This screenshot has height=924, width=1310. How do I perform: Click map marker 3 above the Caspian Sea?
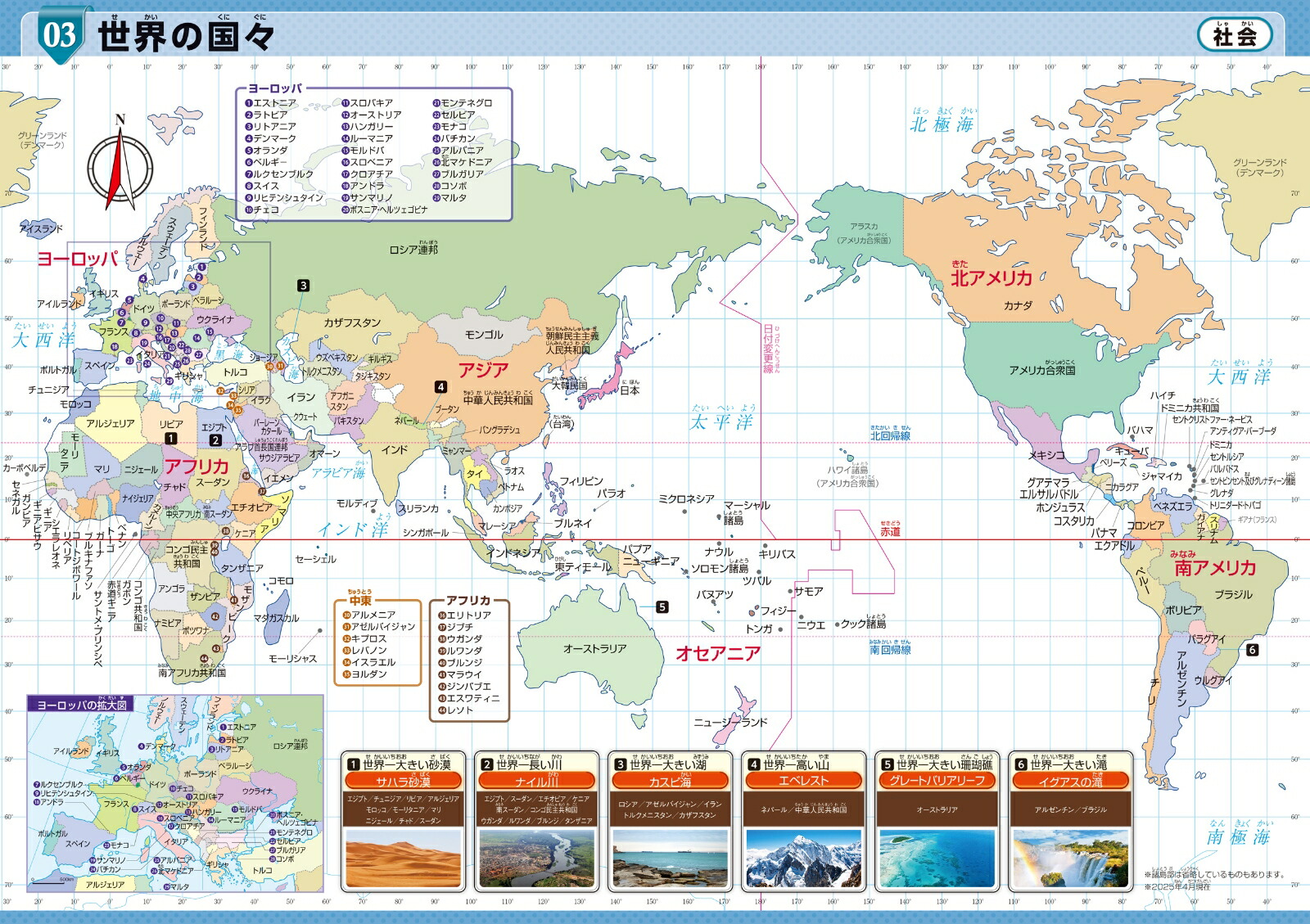304,286
